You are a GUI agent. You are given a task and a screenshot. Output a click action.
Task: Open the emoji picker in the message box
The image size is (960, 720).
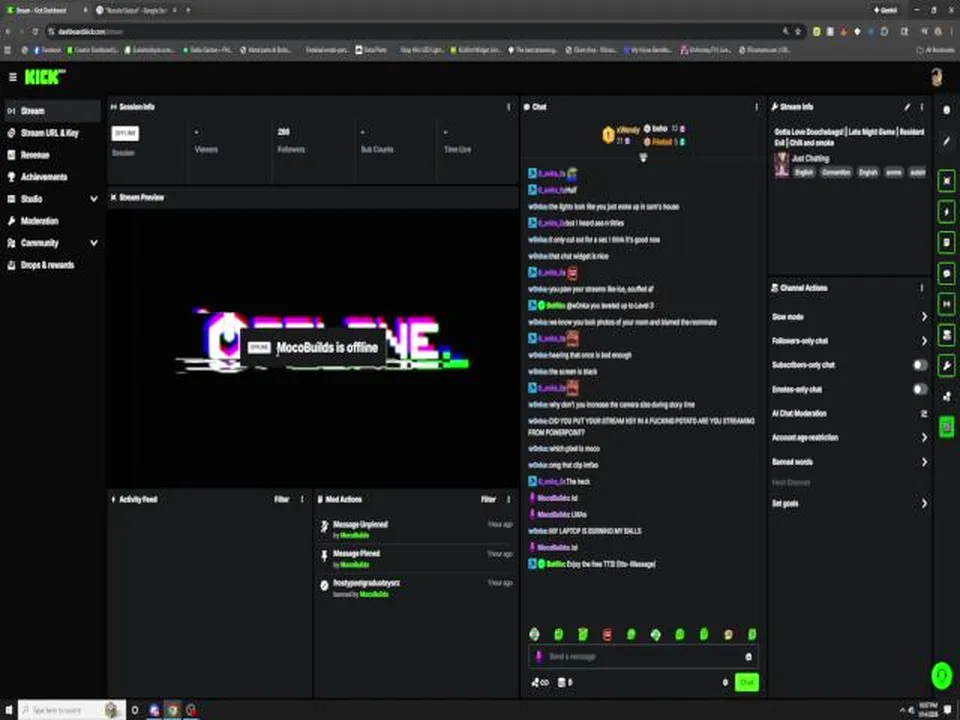pos(748,657)
